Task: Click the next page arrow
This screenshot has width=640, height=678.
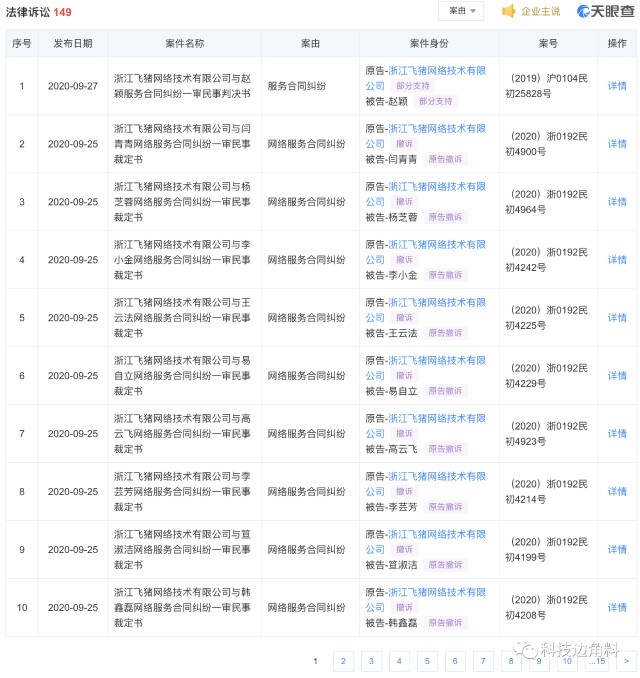Action: click(x=626, y=661)
